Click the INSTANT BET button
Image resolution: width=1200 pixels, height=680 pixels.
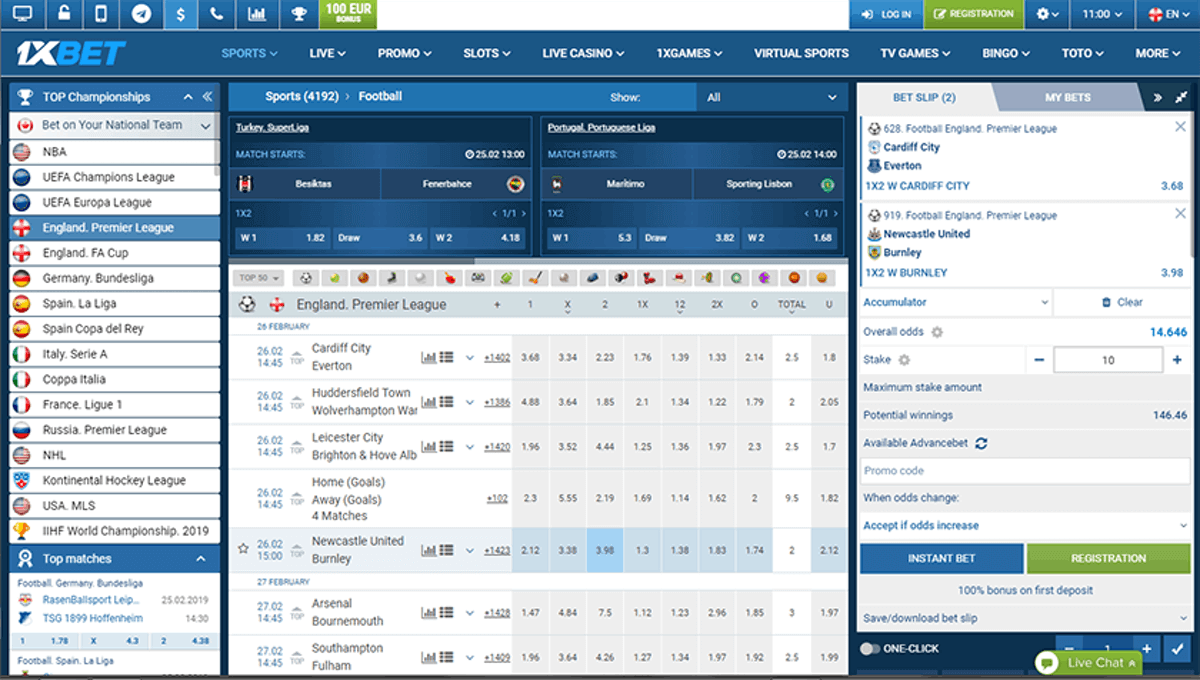coord(941,558)
